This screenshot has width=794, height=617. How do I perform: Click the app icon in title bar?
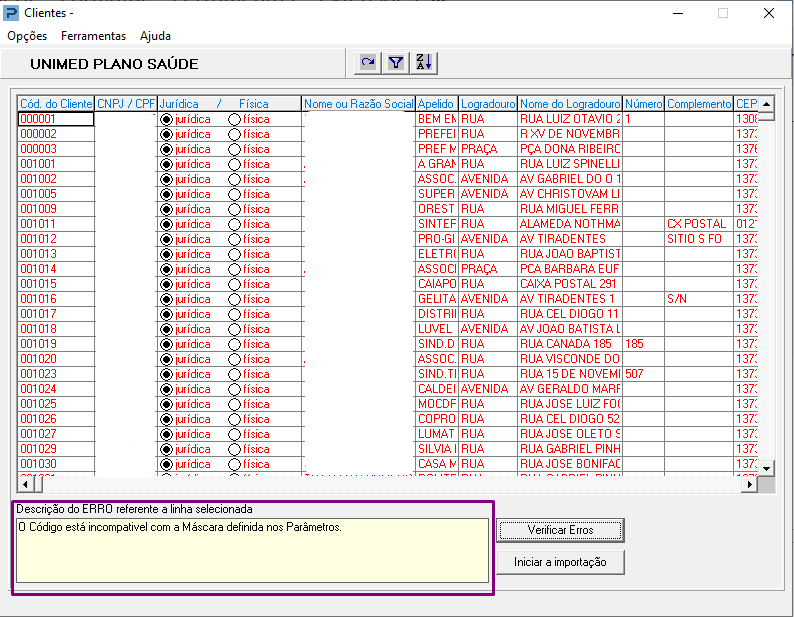pyautogui.click(x=11, y=13)
